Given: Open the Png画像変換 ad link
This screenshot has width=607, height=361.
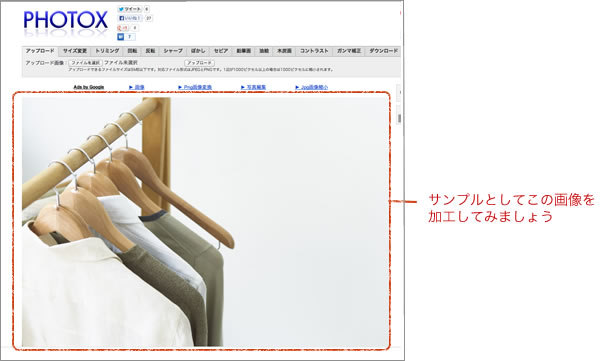Looking at the screenshot, I should click(195, 87).
